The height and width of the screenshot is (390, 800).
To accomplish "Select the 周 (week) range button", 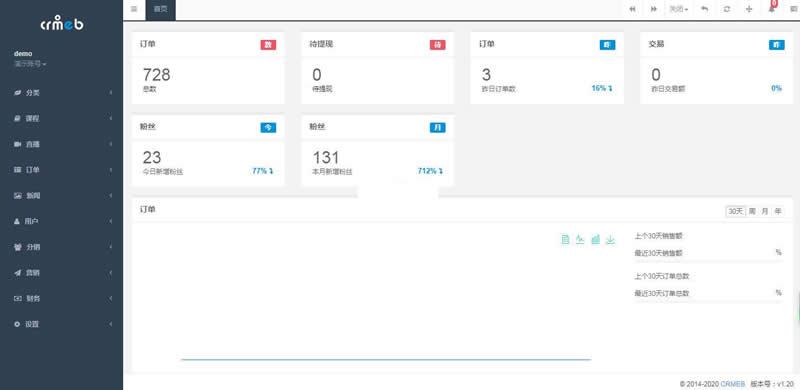I will tap(752, 211).
